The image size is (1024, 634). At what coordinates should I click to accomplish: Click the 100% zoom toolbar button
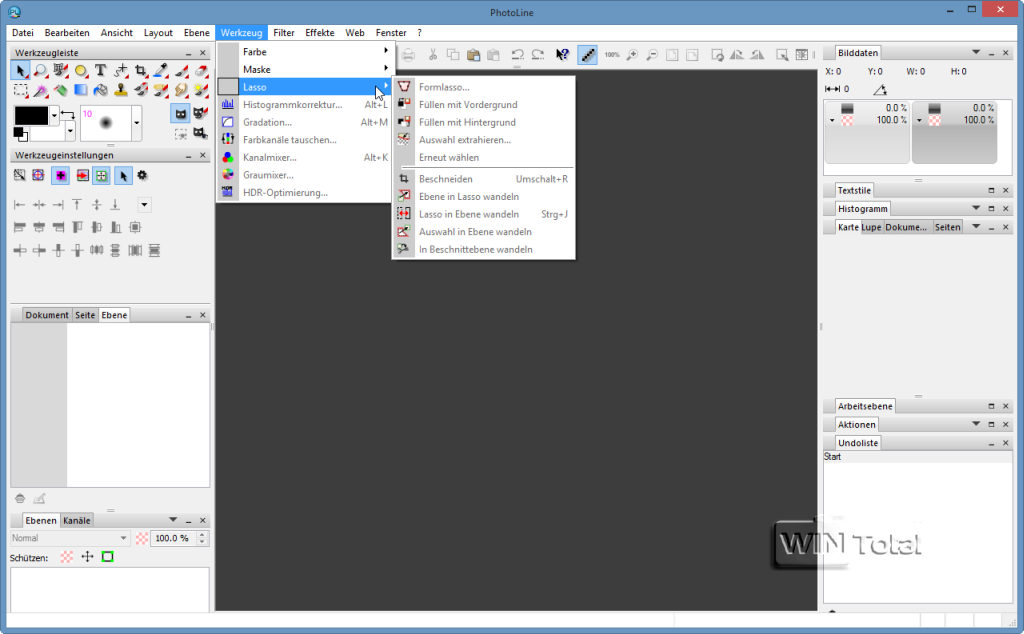[612, 55]
